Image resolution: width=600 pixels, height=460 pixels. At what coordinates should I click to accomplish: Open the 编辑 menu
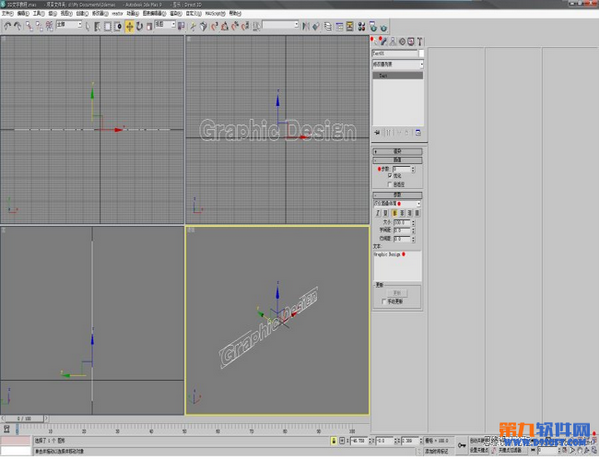coord(23,13)
